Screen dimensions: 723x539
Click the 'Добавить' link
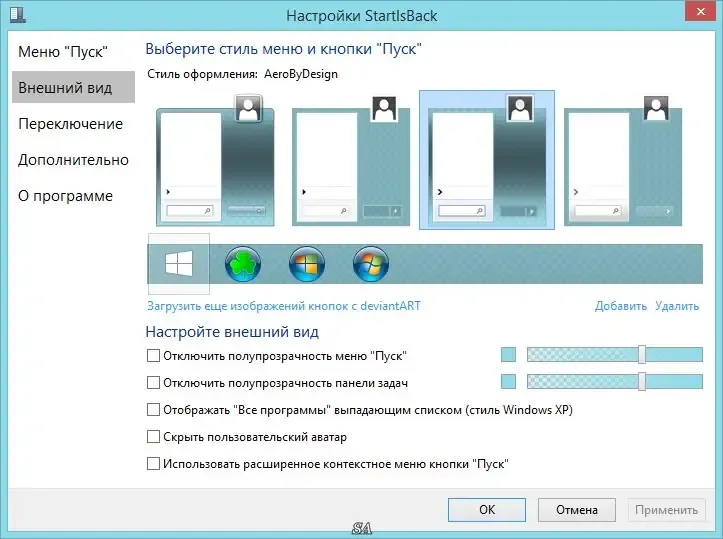621,306
